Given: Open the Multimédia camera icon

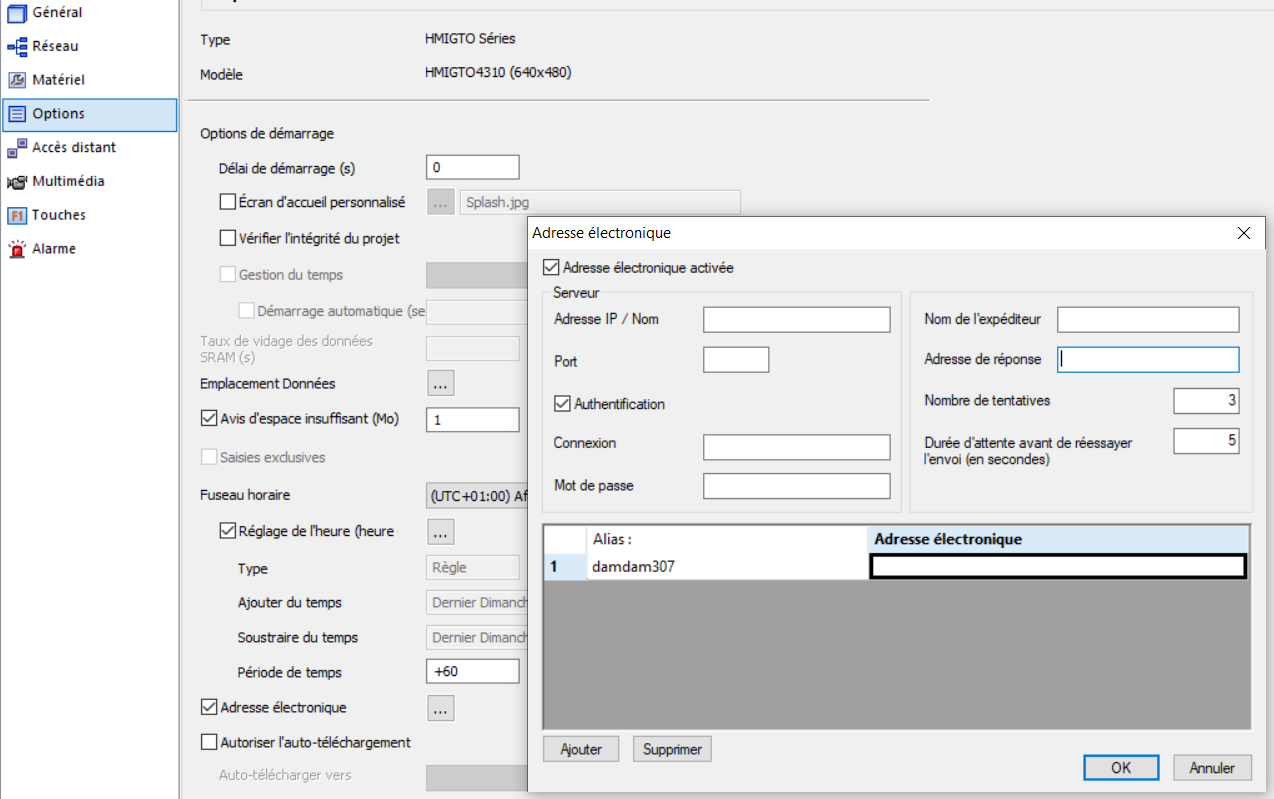Looking at the screenshot, I should coord(17,182).
